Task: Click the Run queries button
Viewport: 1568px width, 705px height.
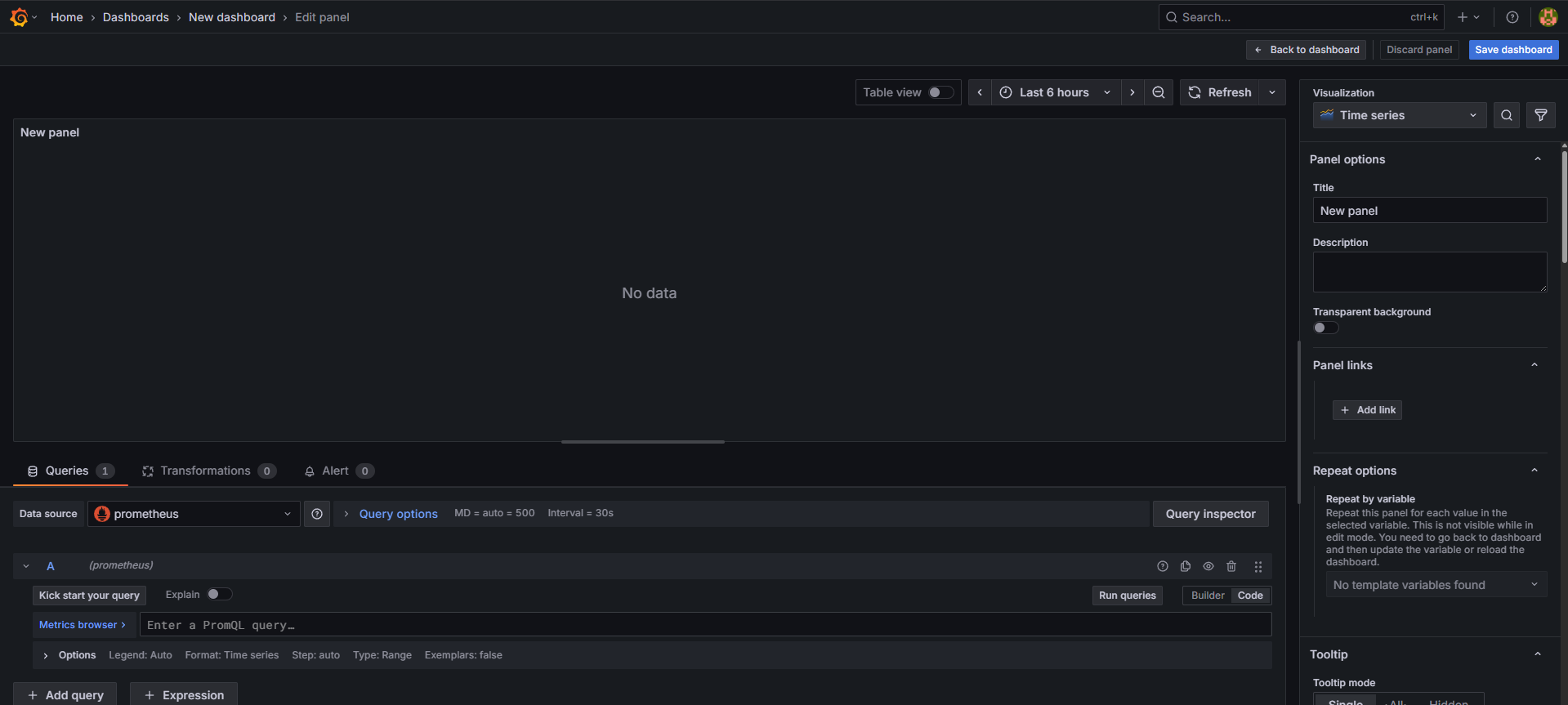Action: [x=1127, y=596]
